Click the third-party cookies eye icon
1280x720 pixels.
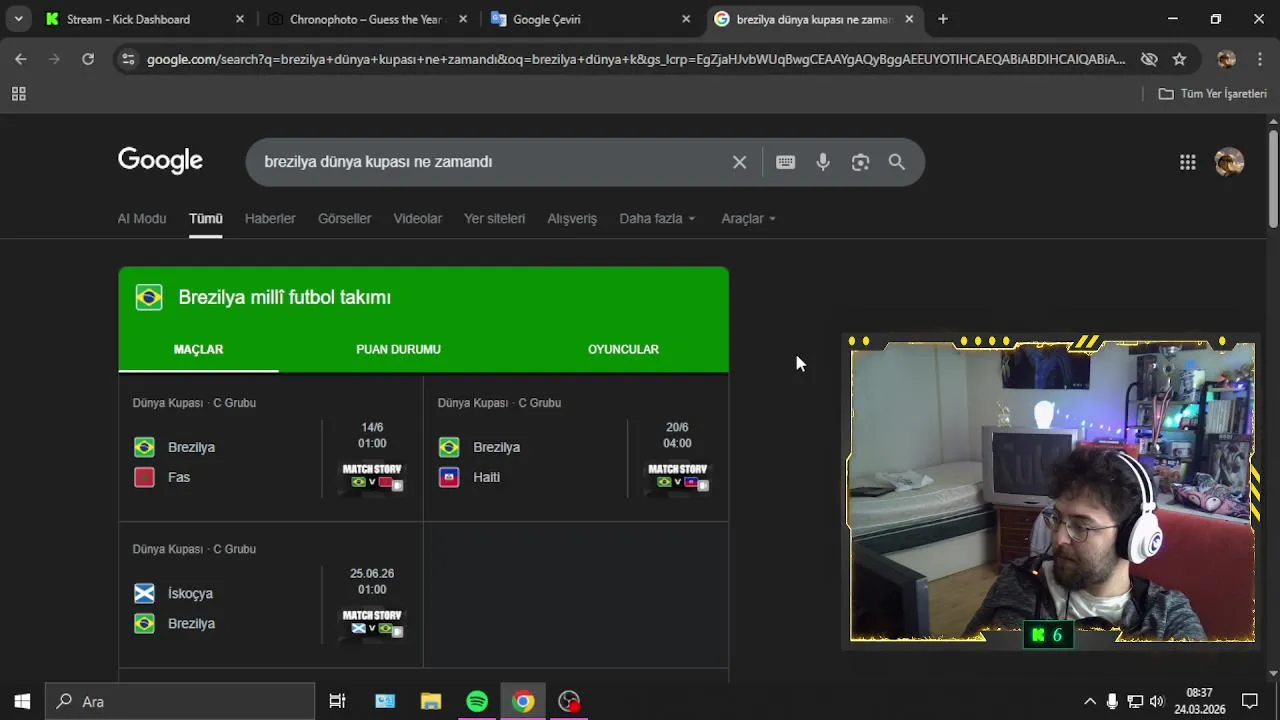1149,59
